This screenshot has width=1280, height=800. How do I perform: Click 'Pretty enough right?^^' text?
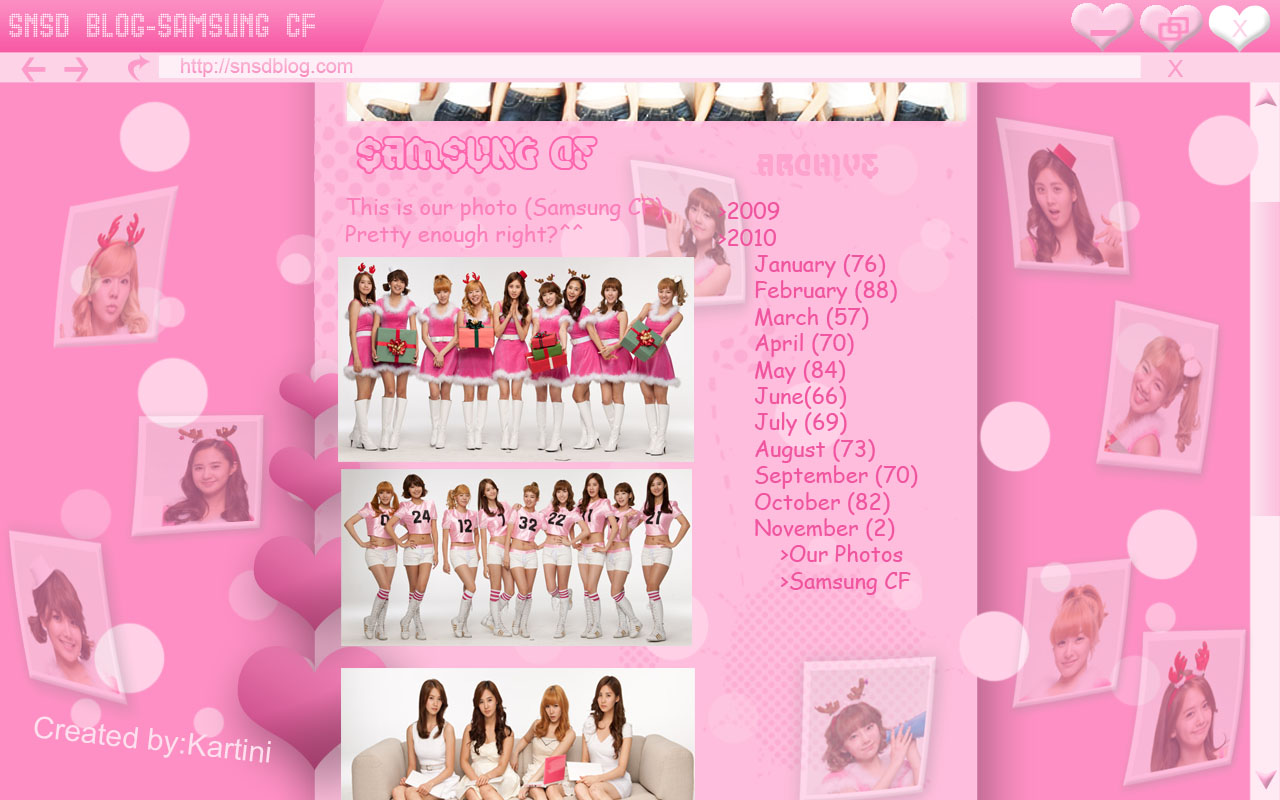pyautogui.click(x=464, y=234)
